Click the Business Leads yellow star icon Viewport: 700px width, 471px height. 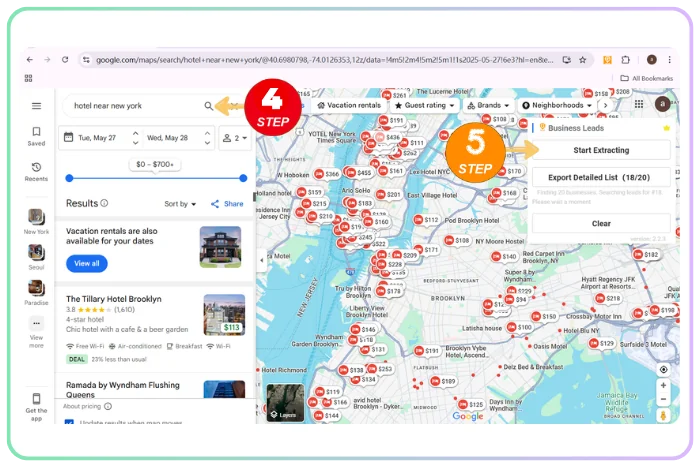click(667, 128)
